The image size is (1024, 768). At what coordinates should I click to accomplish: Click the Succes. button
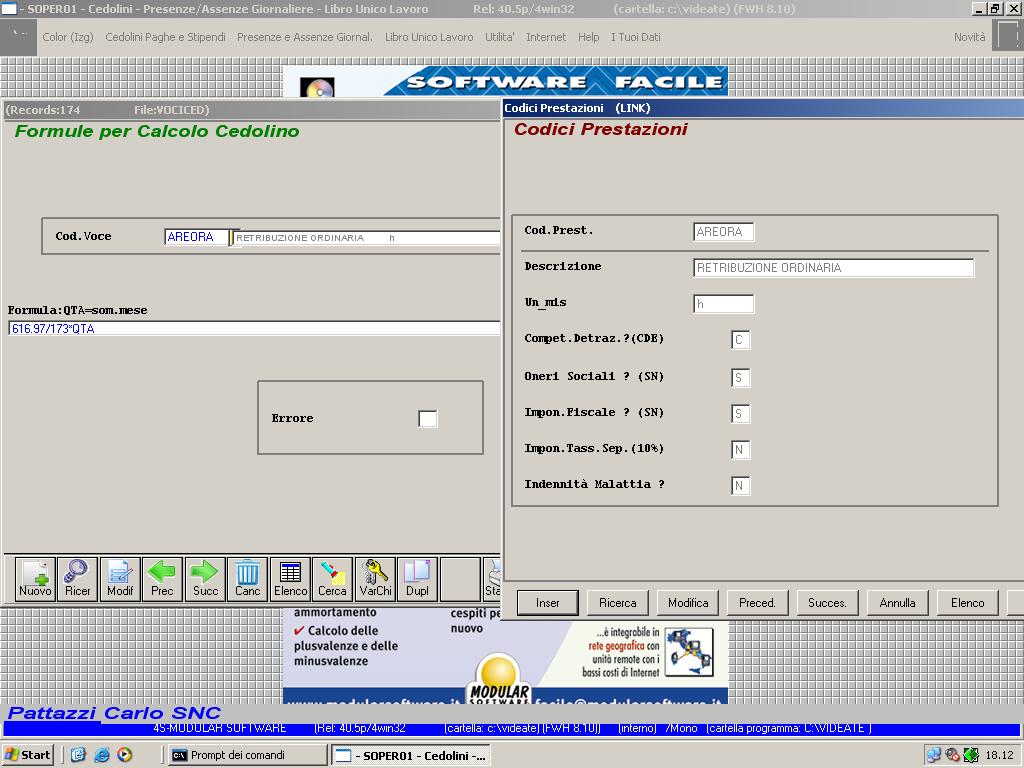(x=827, y=603)
